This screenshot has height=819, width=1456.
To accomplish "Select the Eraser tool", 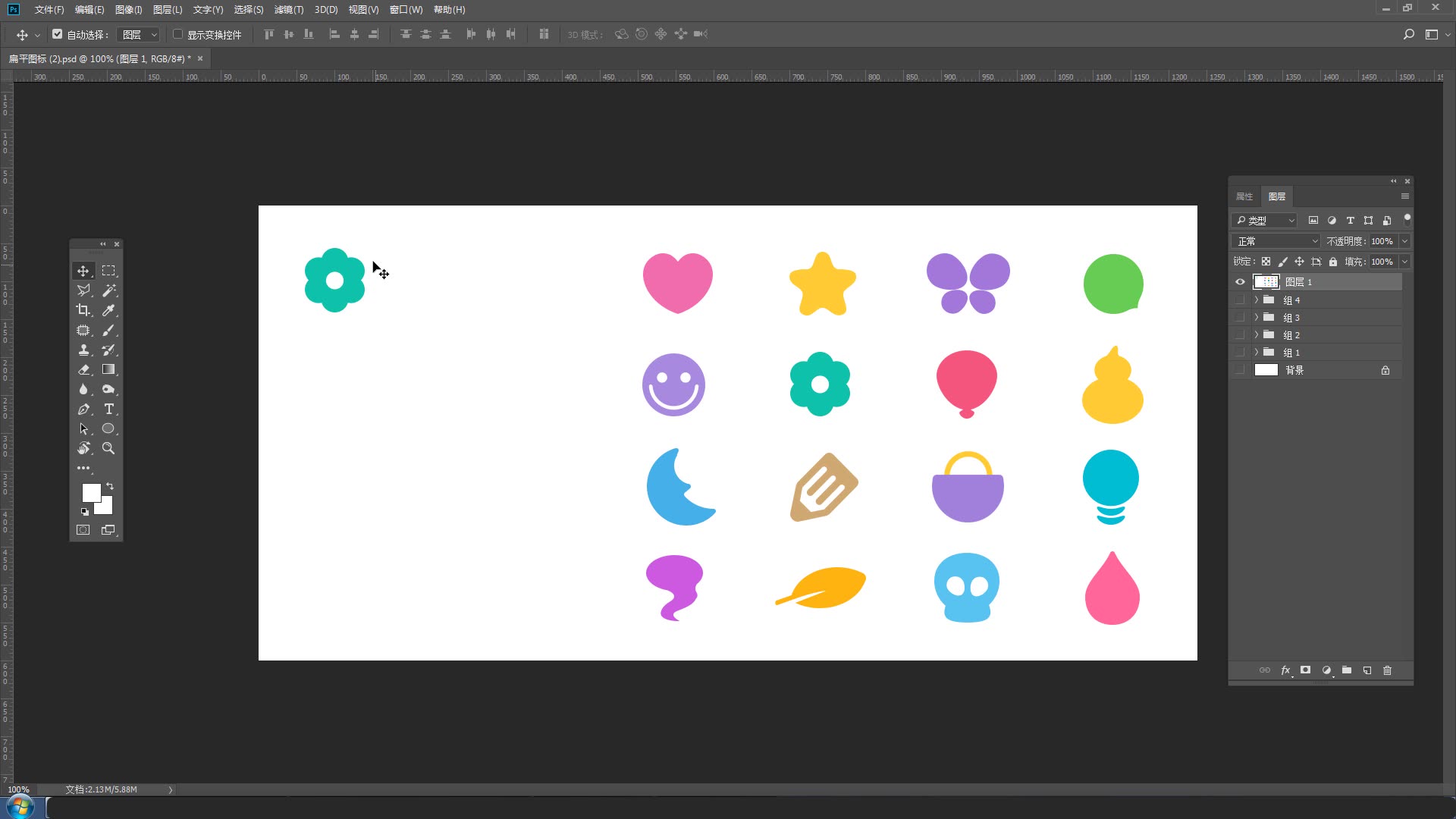I will [x=83, y=369].
